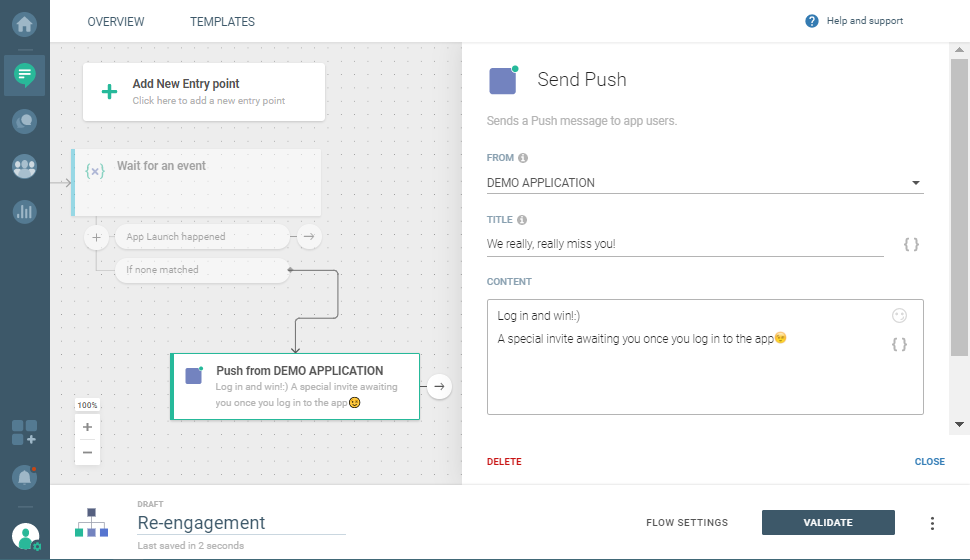Click the panel scrollbar down arrow
Viewport: 970px width, 560px height.
[959, 424]
